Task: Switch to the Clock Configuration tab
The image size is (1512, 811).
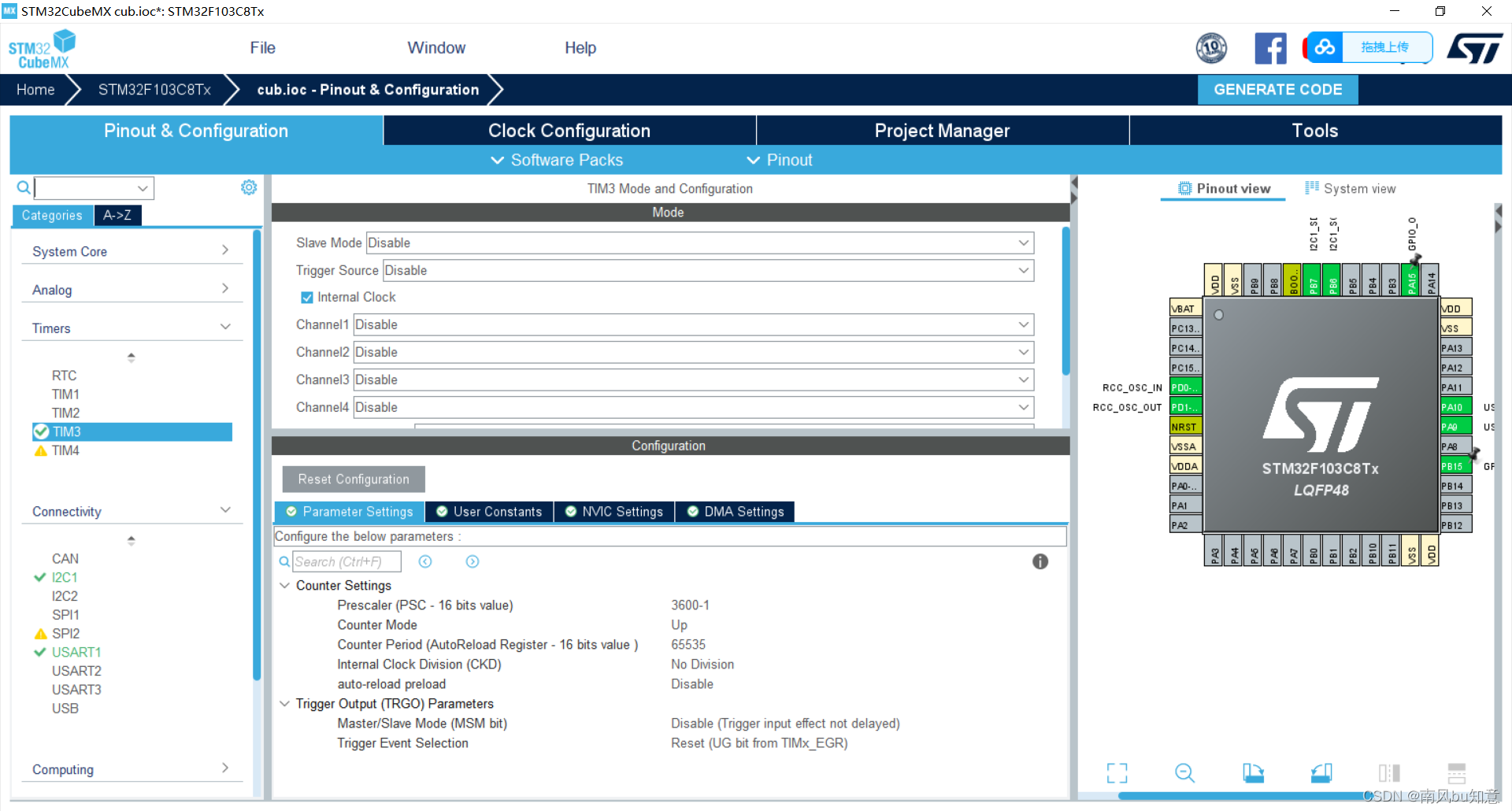Action: pos(569,131)
